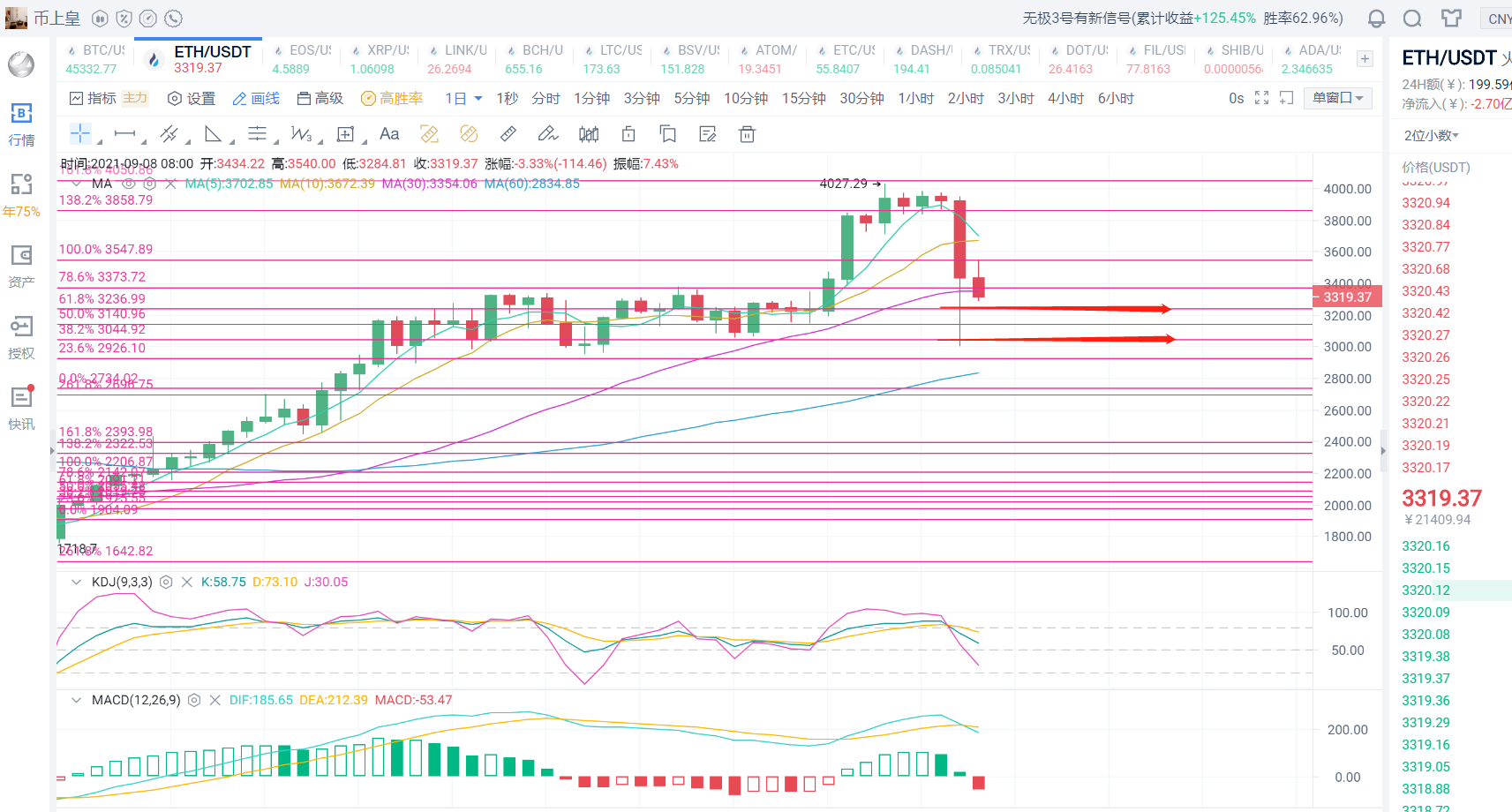The image size is (1512, 812).
Task: Select the crosshair cursor drawing tool
Action: (80, 134)
